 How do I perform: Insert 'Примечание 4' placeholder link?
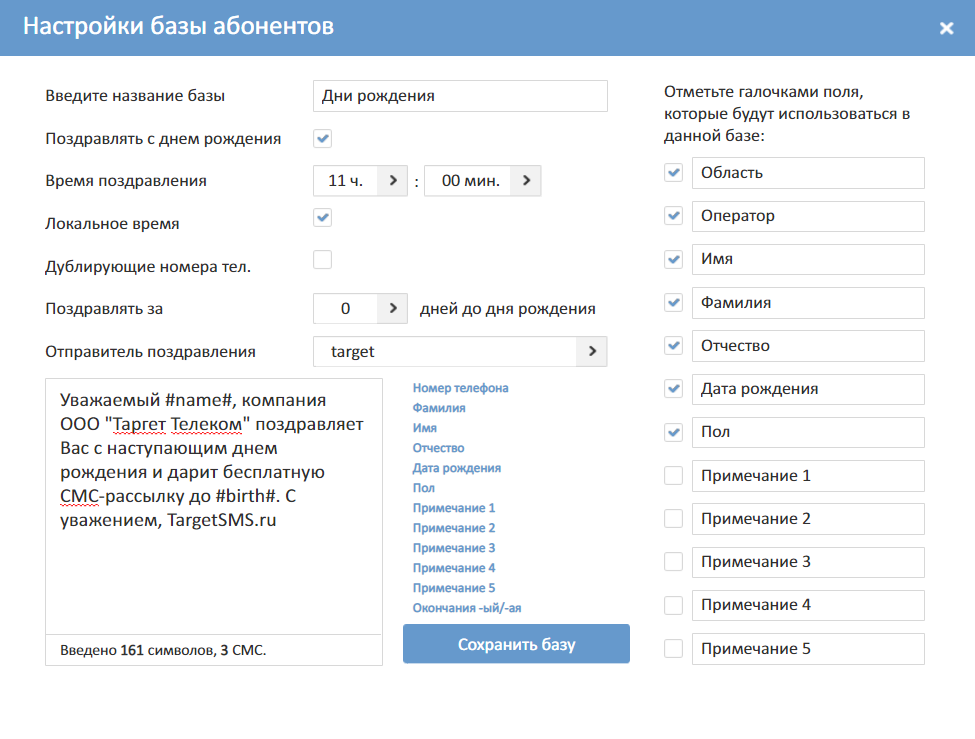pos(454,567)
